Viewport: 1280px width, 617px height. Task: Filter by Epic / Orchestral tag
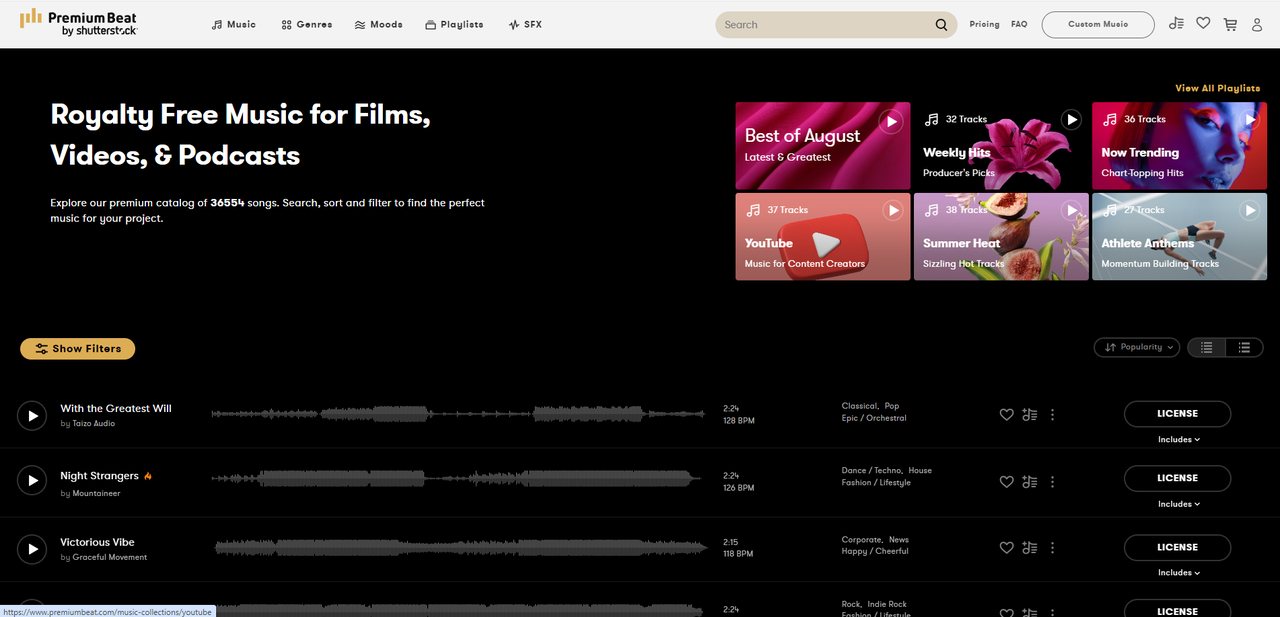(x=874, y=418)
